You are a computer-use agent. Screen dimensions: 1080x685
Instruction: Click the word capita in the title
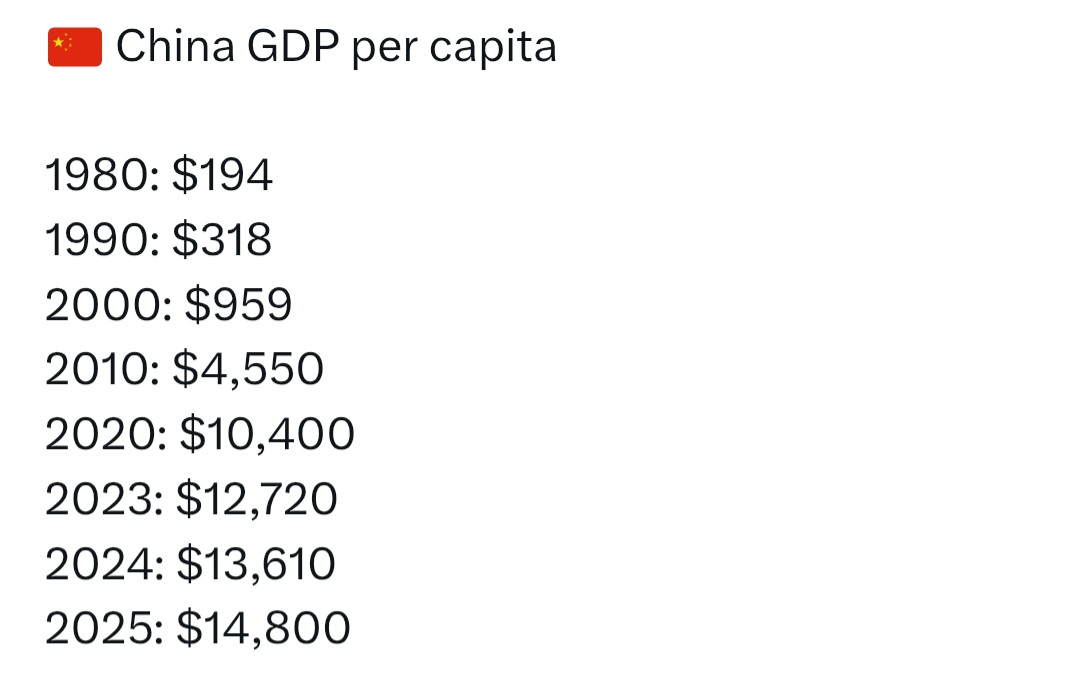coord(493,48)
